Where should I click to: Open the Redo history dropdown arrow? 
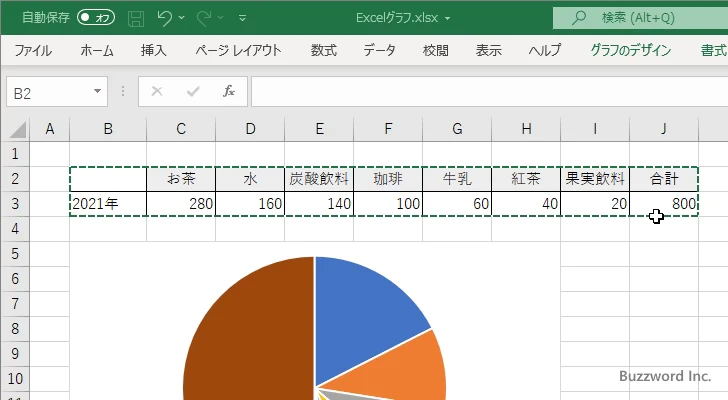(x=221, y=18)
